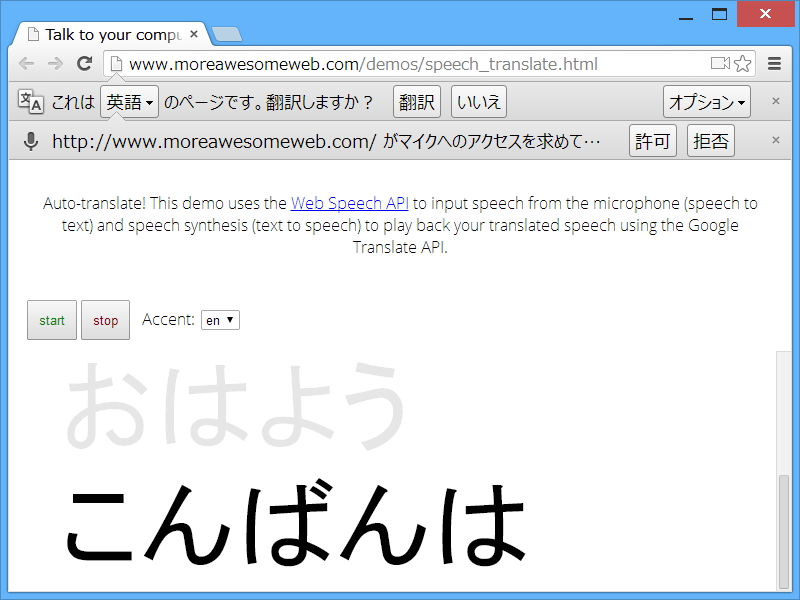The image size is (800, 600).
Task: Open the 英語 language dropdown
Action: 129,101
